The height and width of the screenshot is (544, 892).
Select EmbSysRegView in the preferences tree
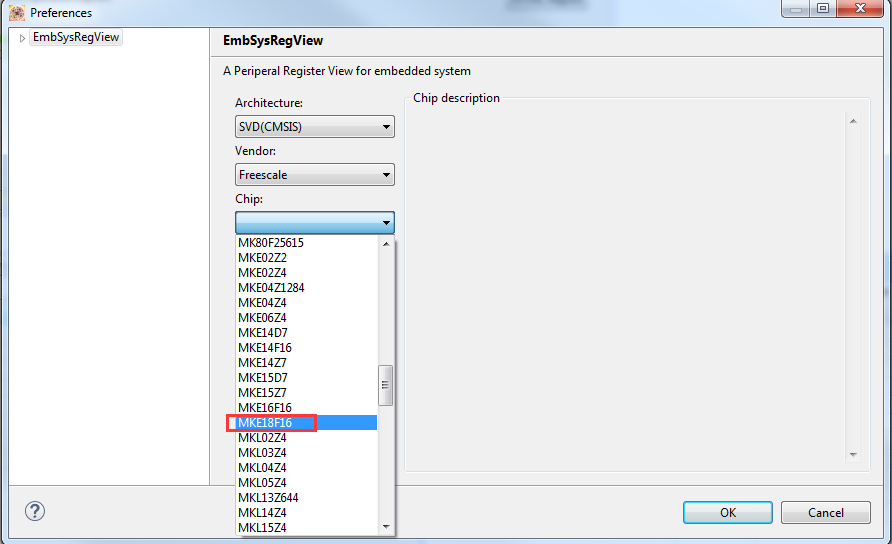coord(76,37)
